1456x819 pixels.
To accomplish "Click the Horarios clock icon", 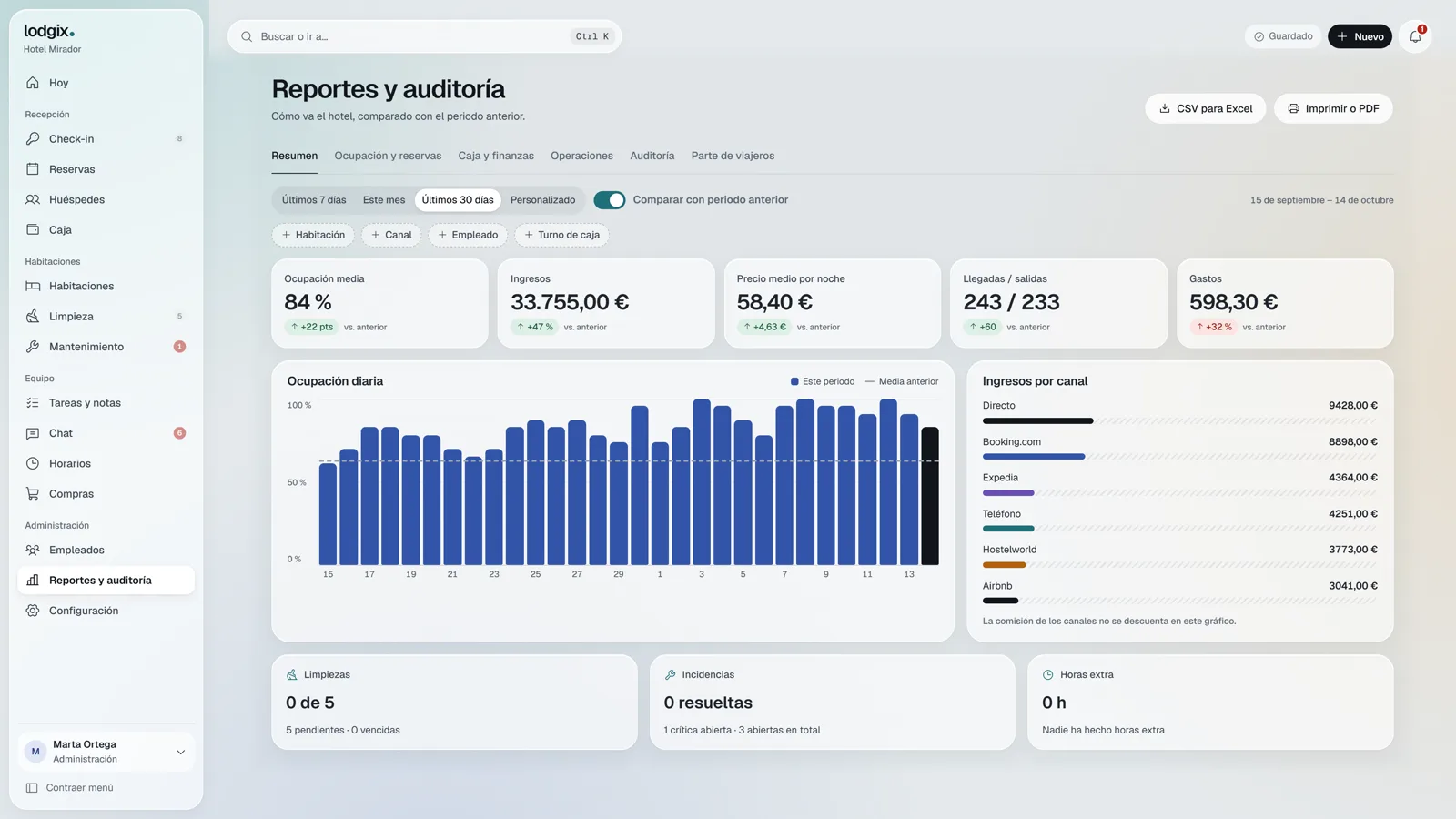I will click(33, 463).
